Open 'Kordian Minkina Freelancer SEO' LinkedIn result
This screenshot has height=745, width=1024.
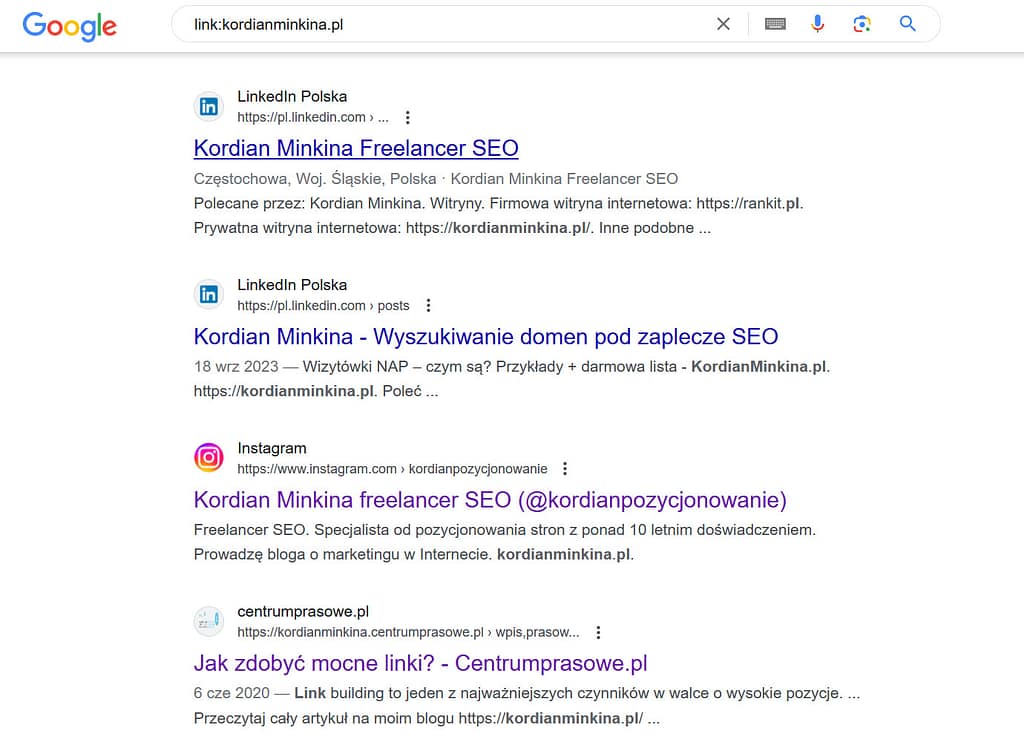click(356, 148)
